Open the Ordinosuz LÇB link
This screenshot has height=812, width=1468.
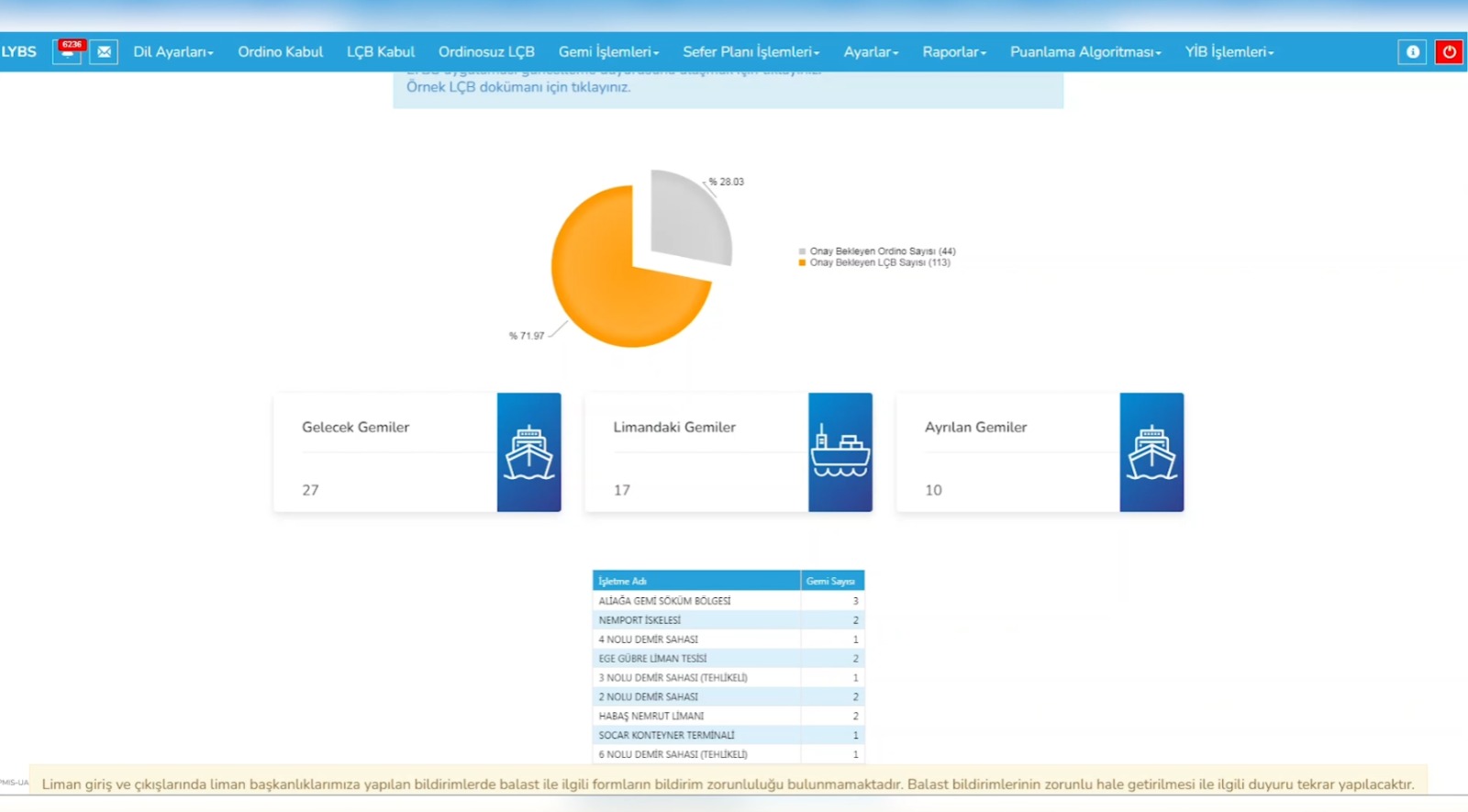click(x=486, y=52)
